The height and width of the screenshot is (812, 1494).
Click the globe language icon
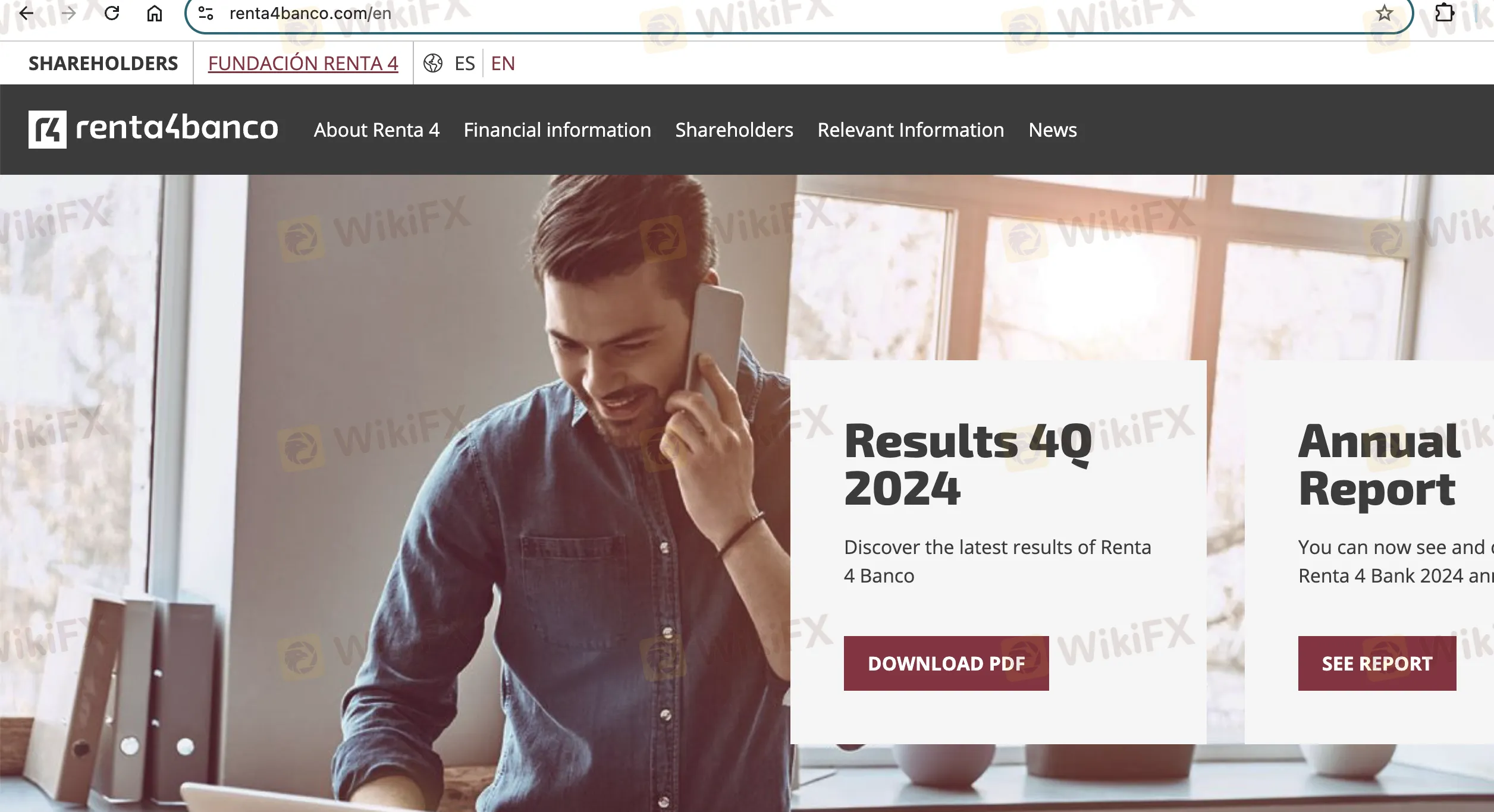click(x=433, y=63)
